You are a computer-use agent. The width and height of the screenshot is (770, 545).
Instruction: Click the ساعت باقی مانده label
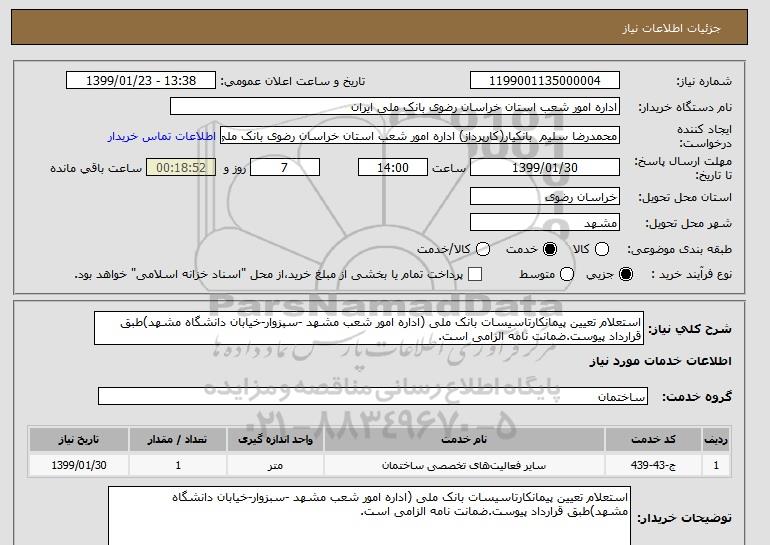click(x=96, y=168)
